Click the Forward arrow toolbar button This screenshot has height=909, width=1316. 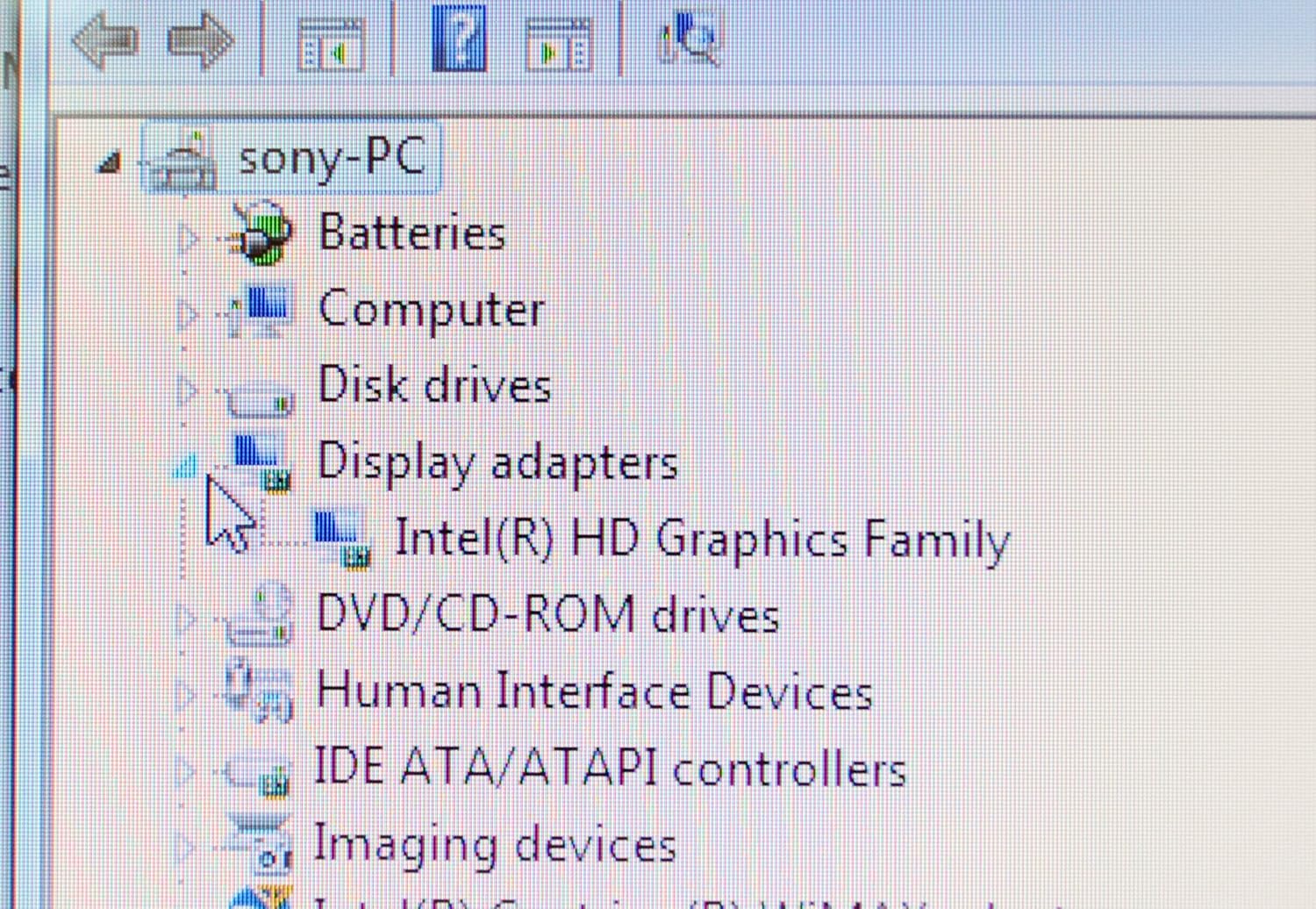(x=201, y=39)
